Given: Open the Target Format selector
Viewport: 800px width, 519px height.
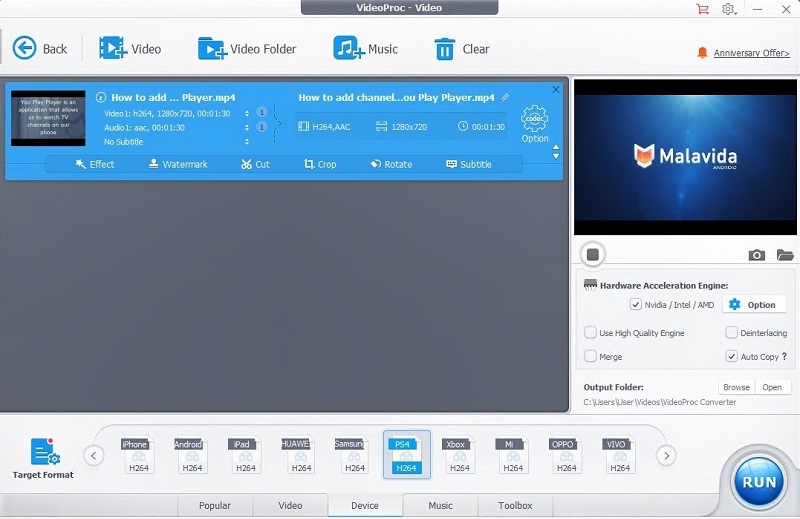Looking at the screenshot, I should click(43, 458).
